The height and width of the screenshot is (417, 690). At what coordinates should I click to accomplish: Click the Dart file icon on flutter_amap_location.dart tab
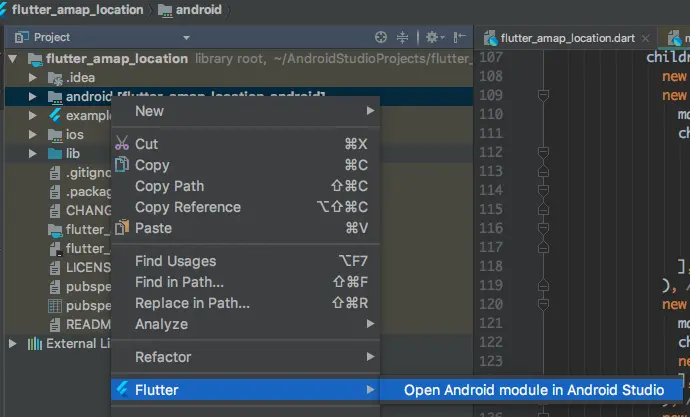(x=490, y=38)
